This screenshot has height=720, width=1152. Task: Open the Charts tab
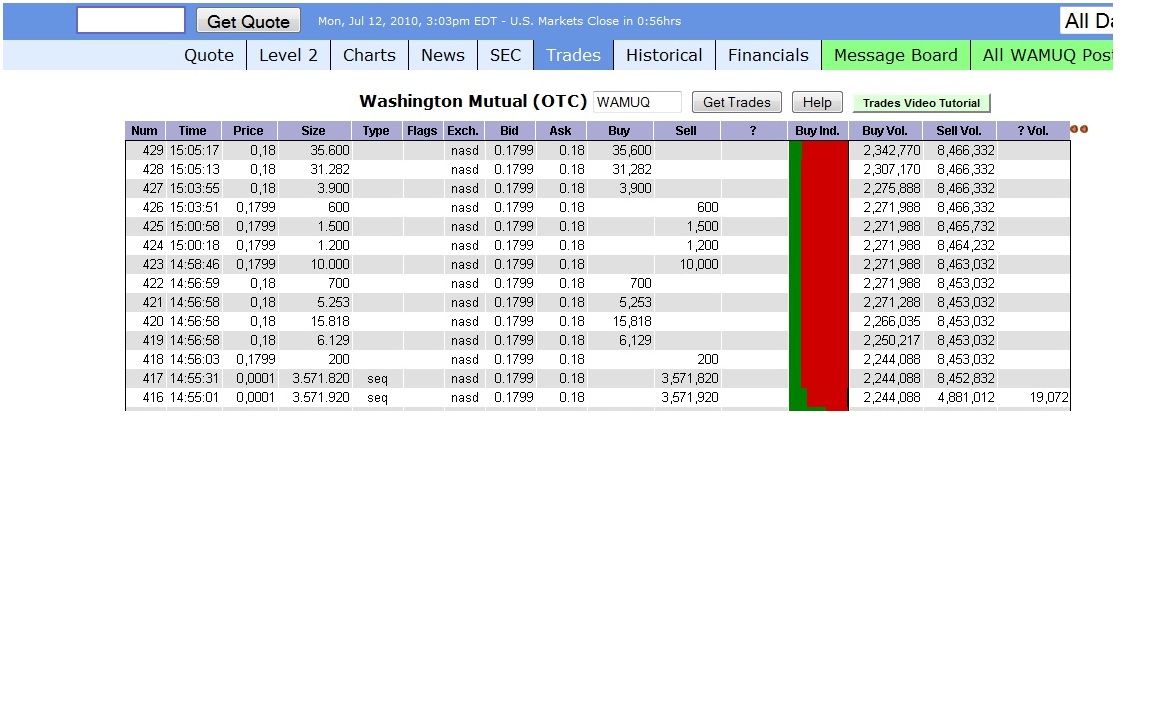point(369,55)
